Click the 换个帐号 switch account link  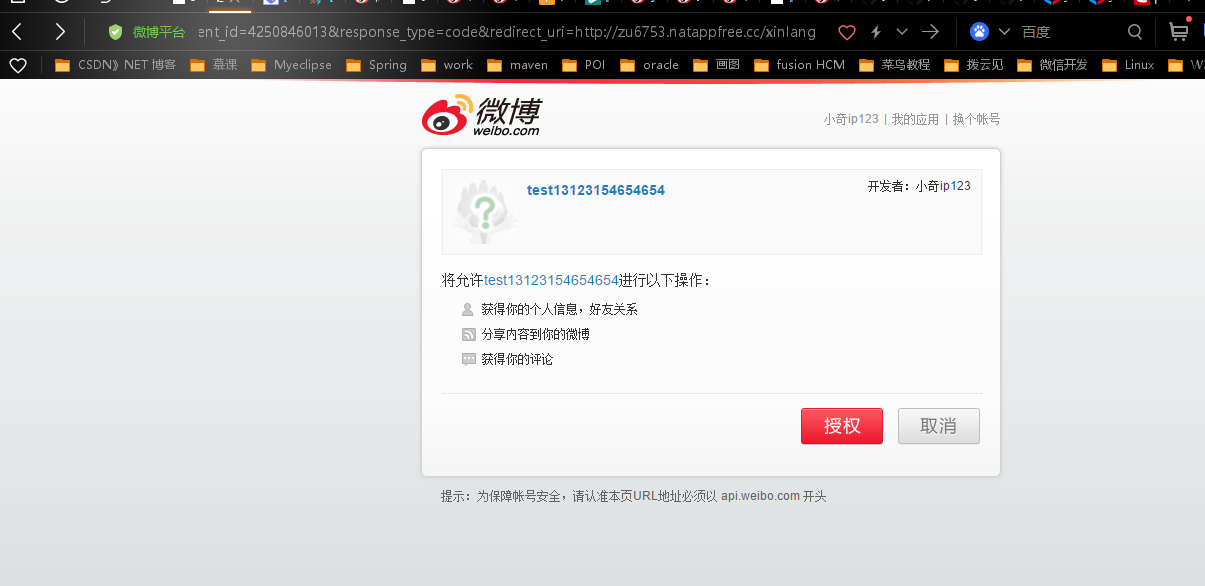[x=976, y=119]
